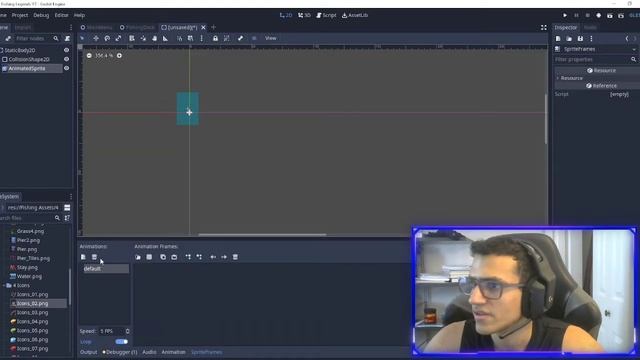Save the current resource in Inspector
The height and width of the screenshot is (360, 640).
click(580, 38)
